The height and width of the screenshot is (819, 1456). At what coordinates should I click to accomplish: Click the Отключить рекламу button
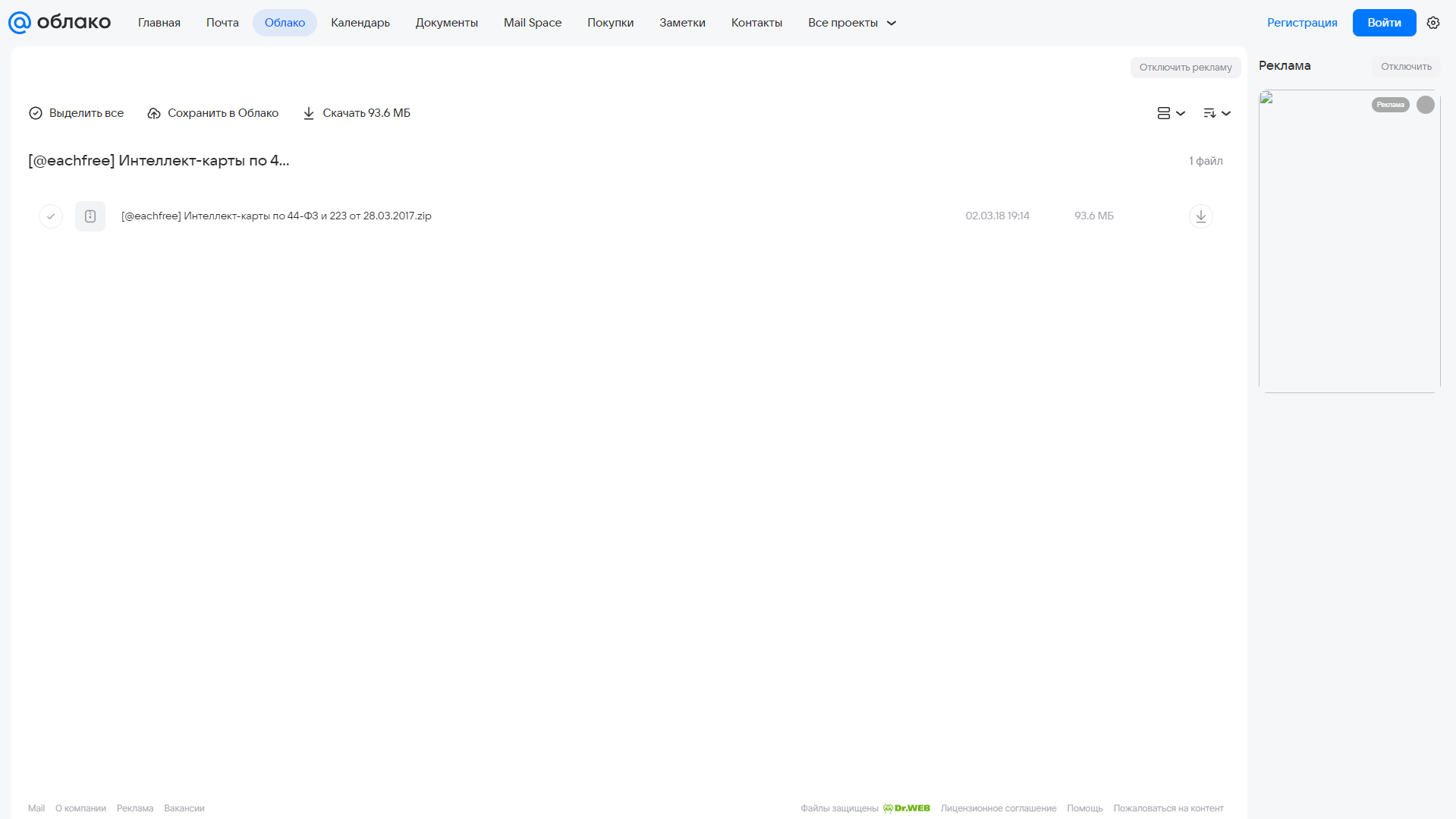pos(1185,68)
